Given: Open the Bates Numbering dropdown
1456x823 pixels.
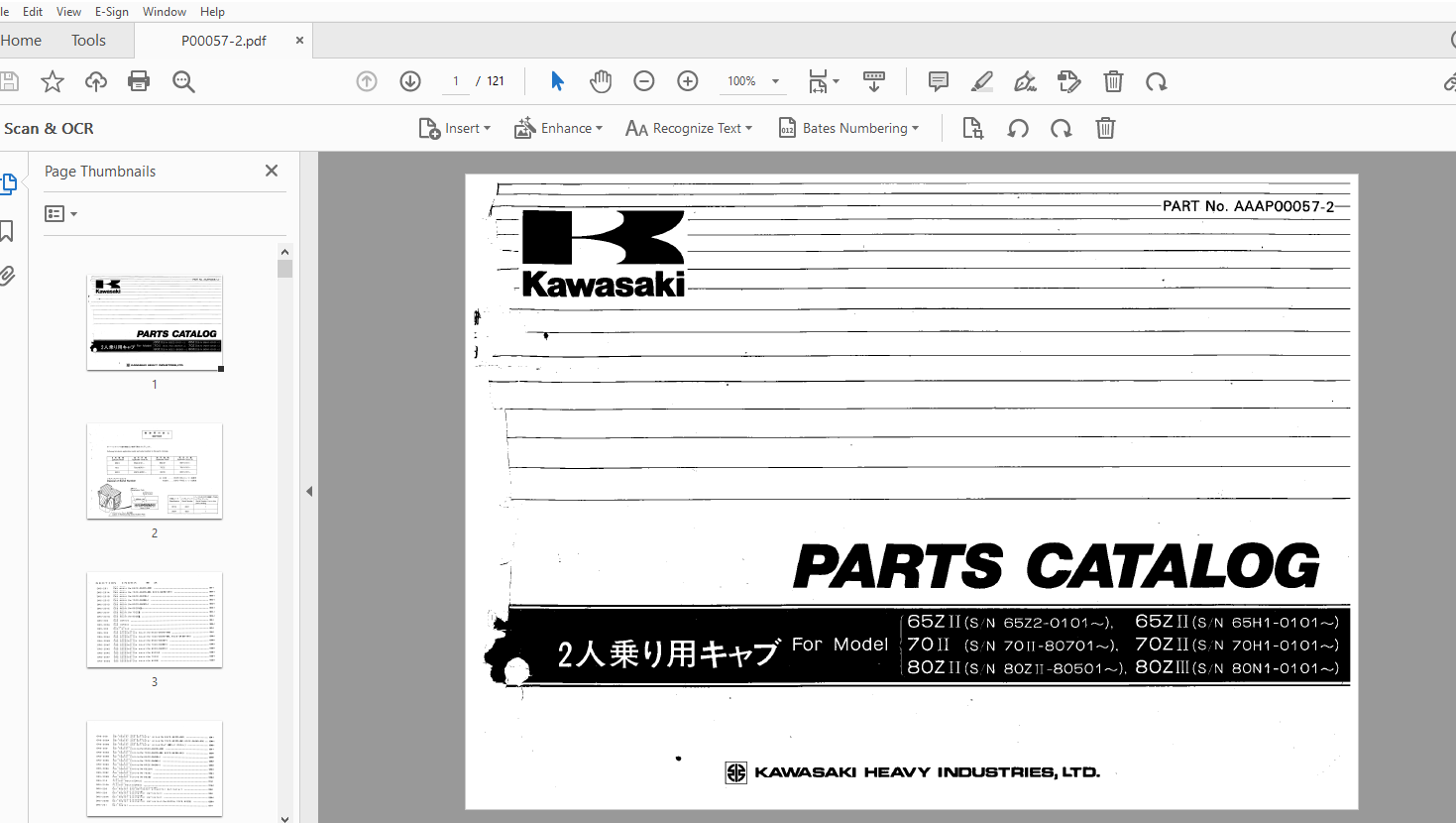Looking at the screenshot, I should point(848,128).
